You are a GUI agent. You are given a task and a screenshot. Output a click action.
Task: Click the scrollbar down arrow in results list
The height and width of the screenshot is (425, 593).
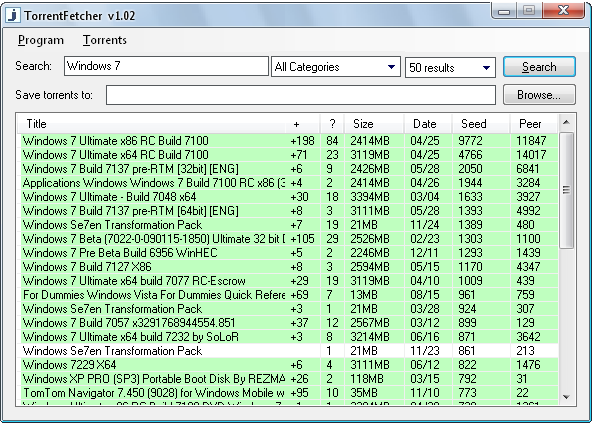[x=566, y=397]
